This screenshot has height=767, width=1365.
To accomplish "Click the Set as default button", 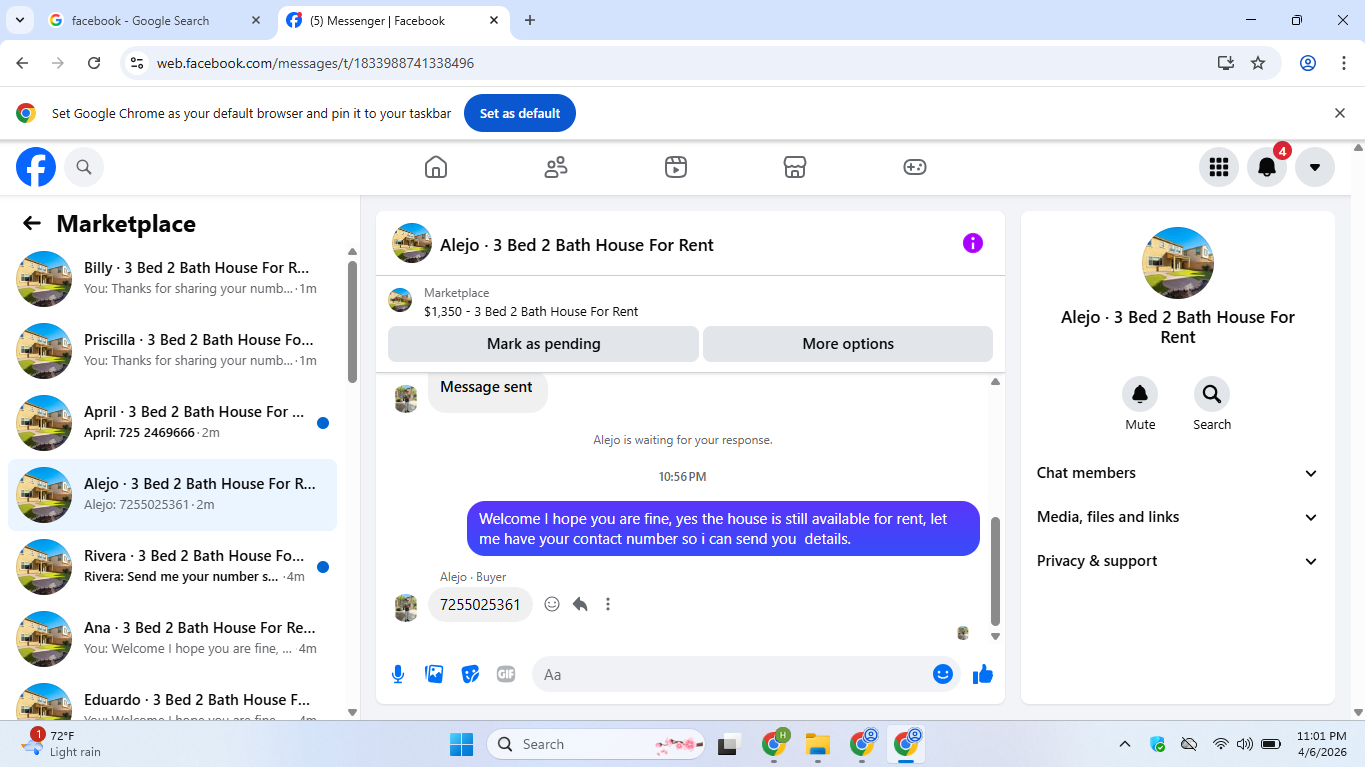I will 520,113.
